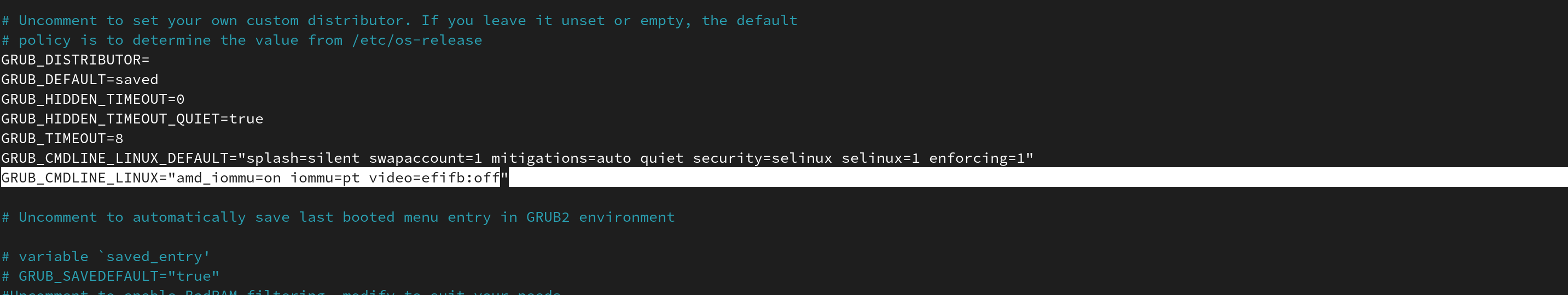This screenshot has width=1568, height=295.
Task: Click the iommu=pt parameter
Action: click(324, 178)
